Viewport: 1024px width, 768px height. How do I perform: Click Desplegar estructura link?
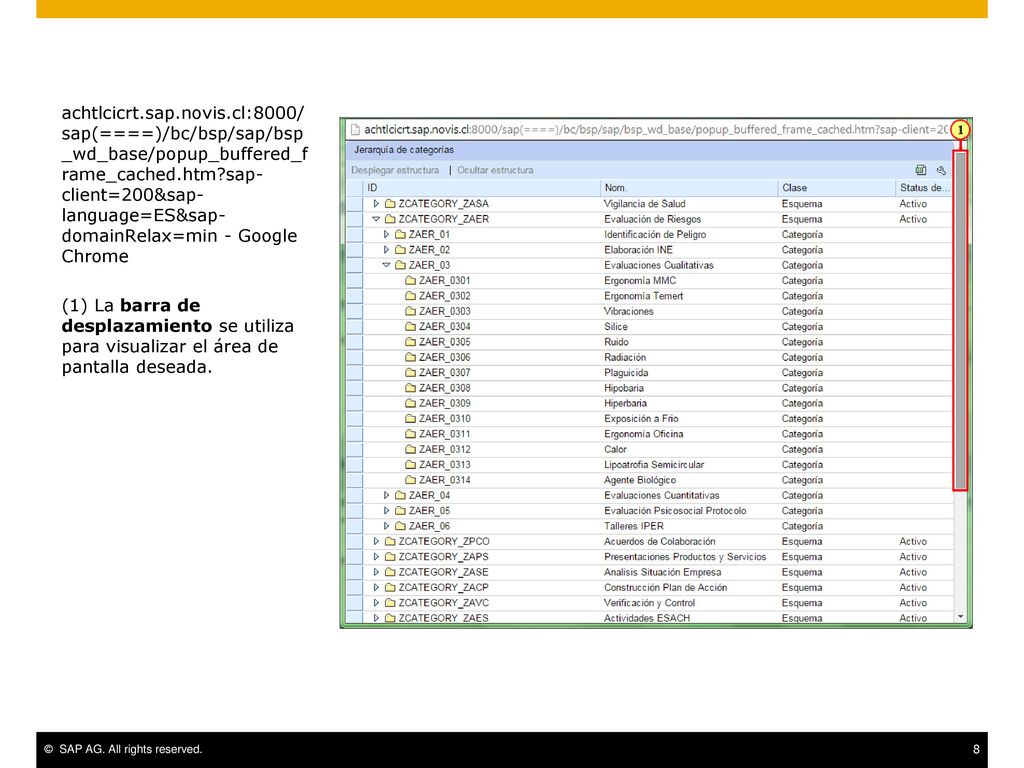[395, 170]
